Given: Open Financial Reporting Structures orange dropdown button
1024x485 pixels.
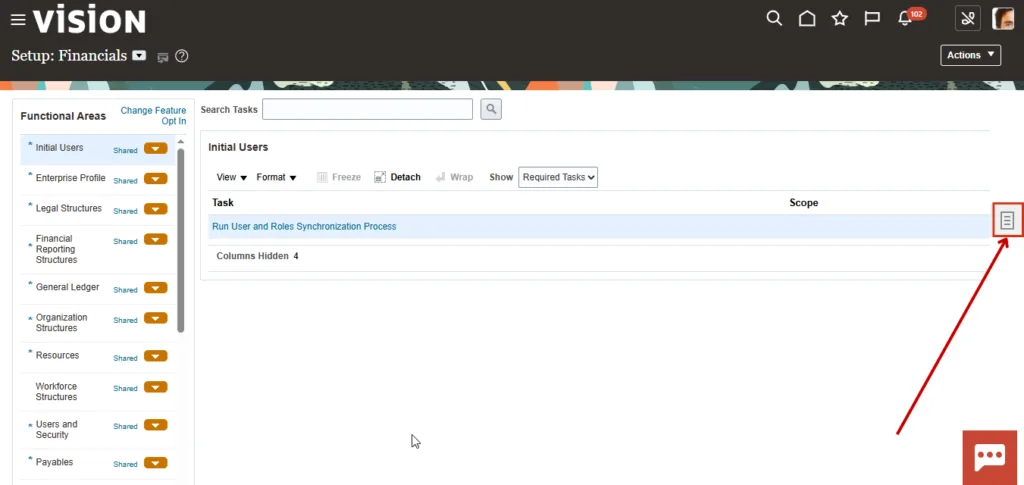Looking at the screenshot, I should pos(155,240).
